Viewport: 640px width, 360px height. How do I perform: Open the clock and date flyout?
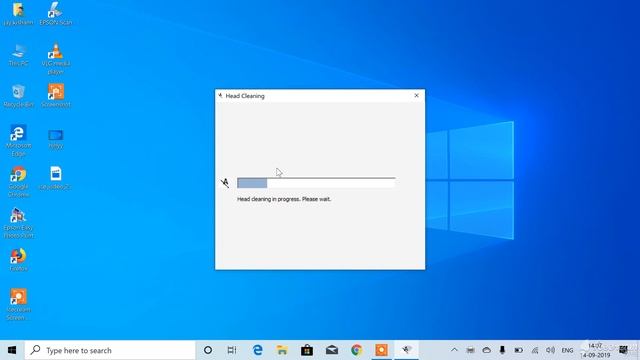tap(596, 351)
